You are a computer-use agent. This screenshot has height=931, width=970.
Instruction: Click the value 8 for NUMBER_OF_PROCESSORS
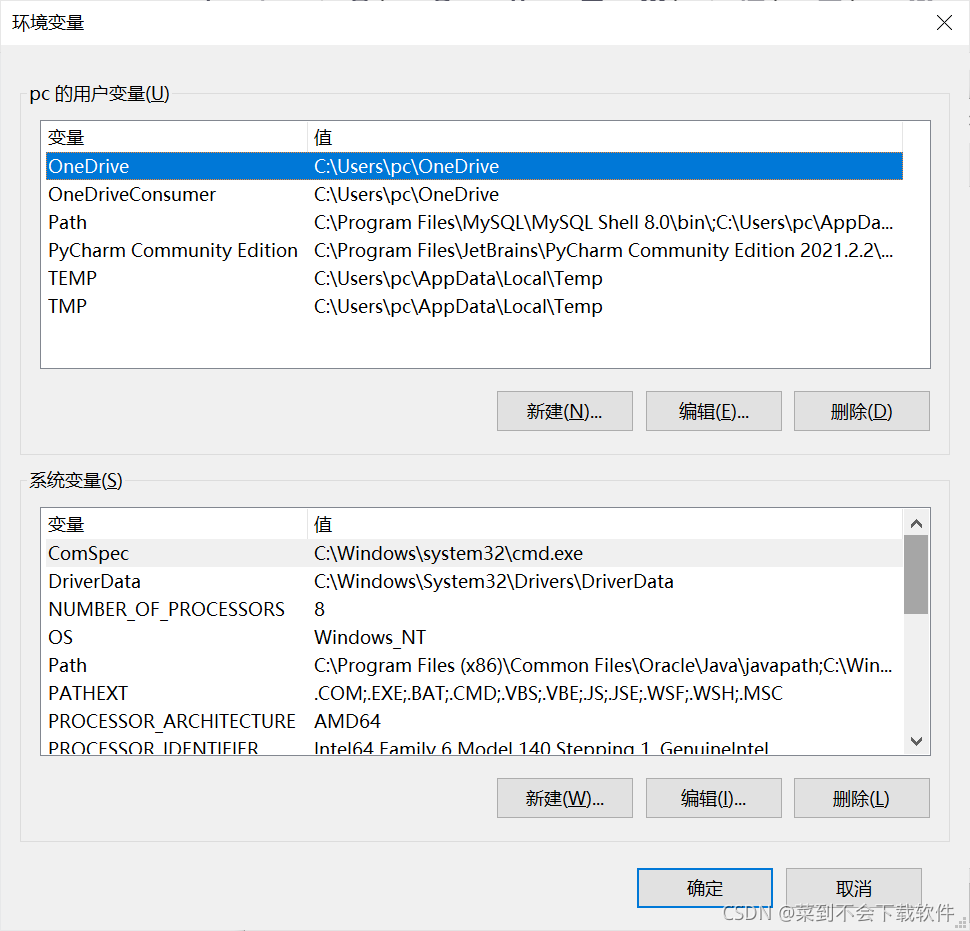pyautogui.click(x=319, y=609)
